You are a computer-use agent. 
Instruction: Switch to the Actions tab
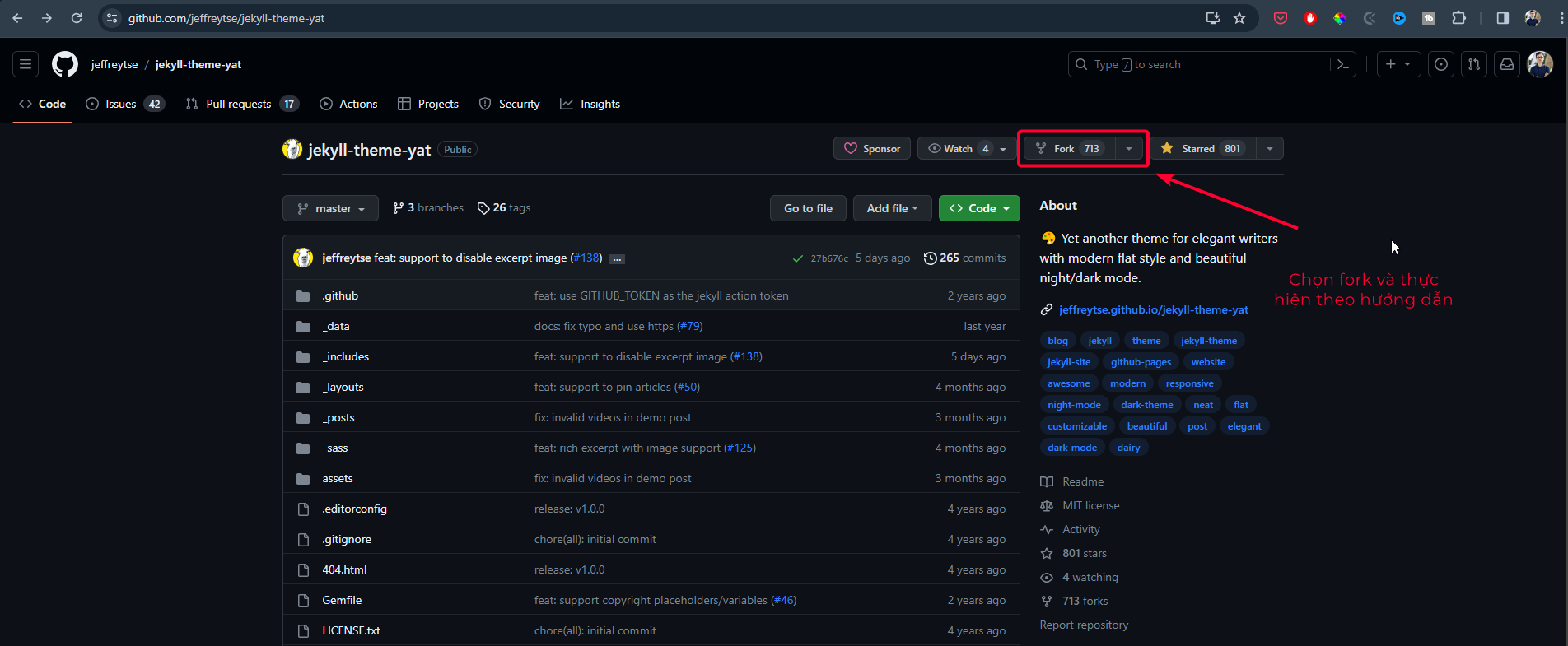pos(348,104)
